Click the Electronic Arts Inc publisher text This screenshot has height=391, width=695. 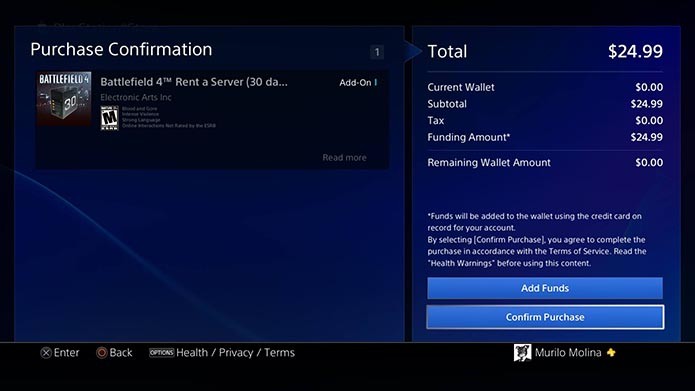coord(136,97)
